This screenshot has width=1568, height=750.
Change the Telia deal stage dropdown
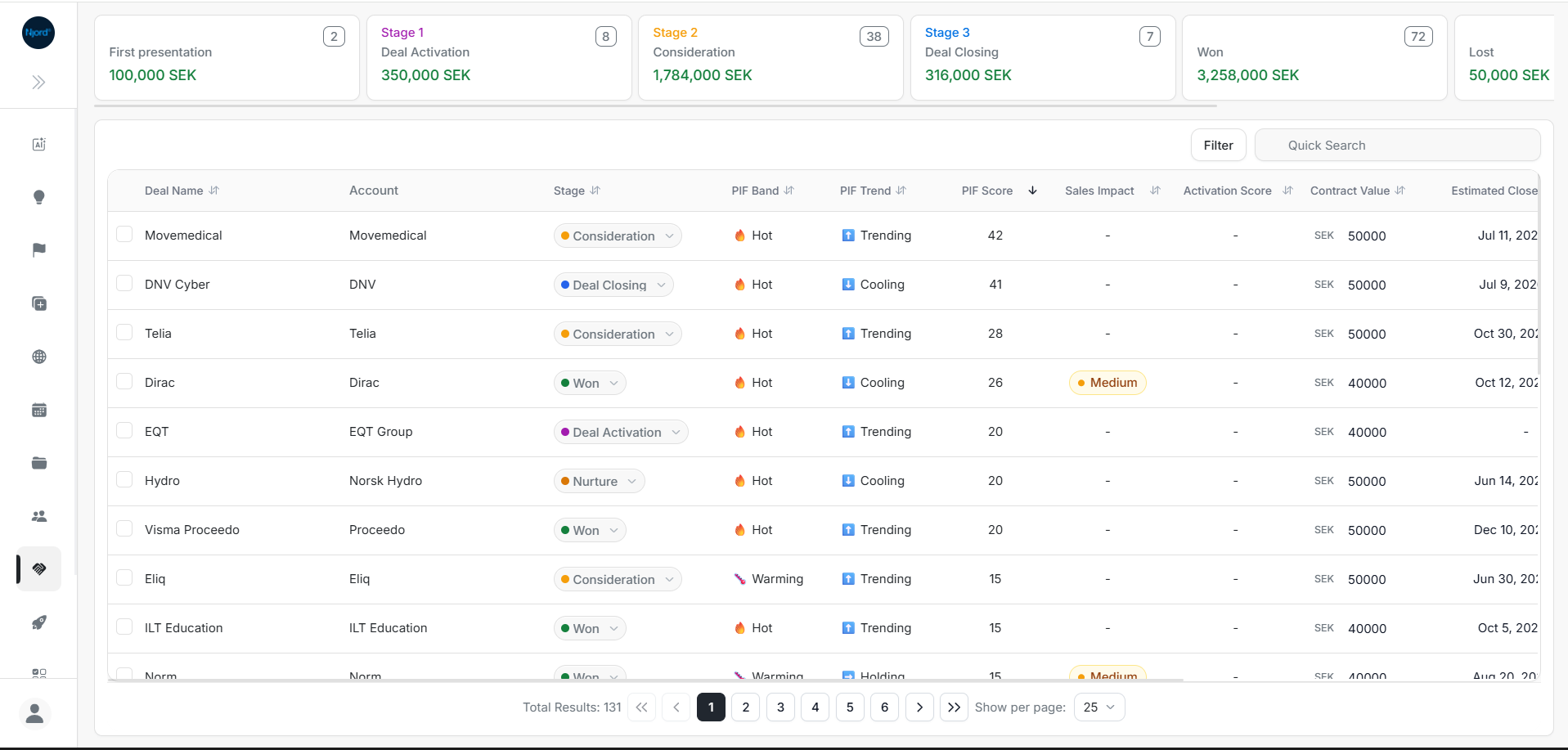pyautogui.click(x=618, y=334)
